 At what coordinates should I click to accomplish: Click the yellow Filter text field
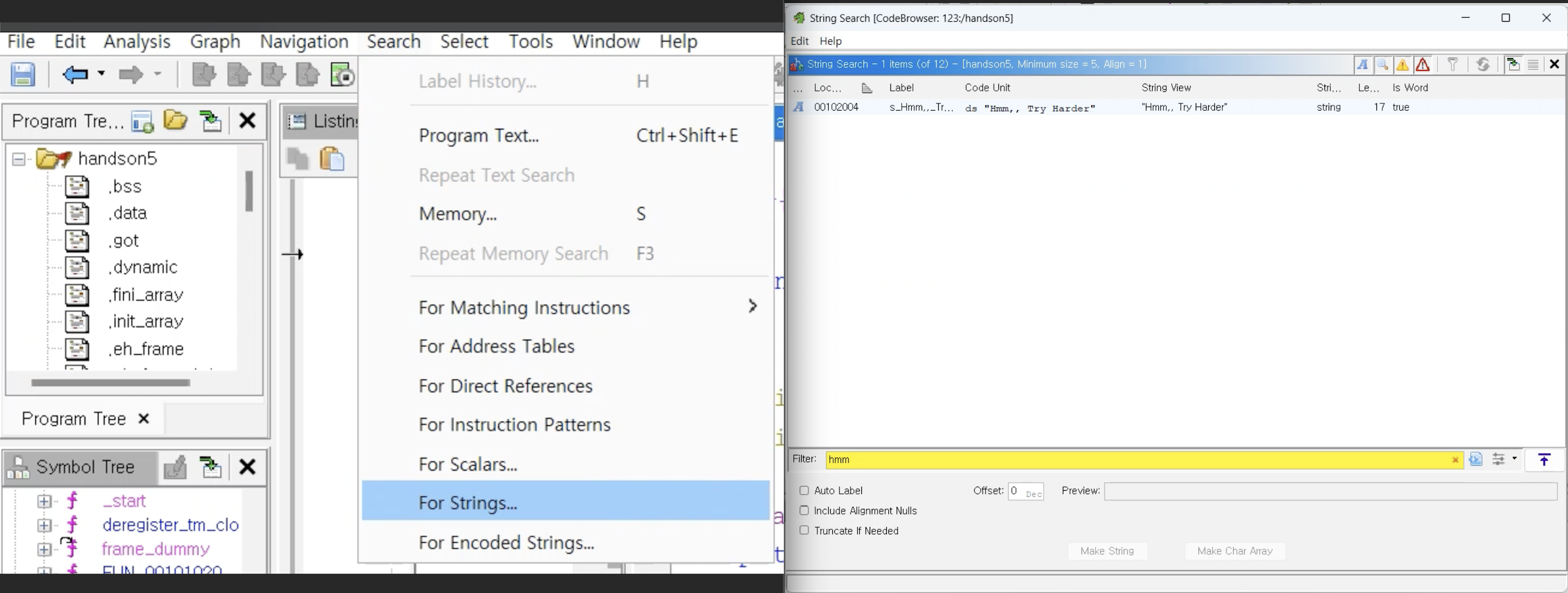(x=1132, y=460)
